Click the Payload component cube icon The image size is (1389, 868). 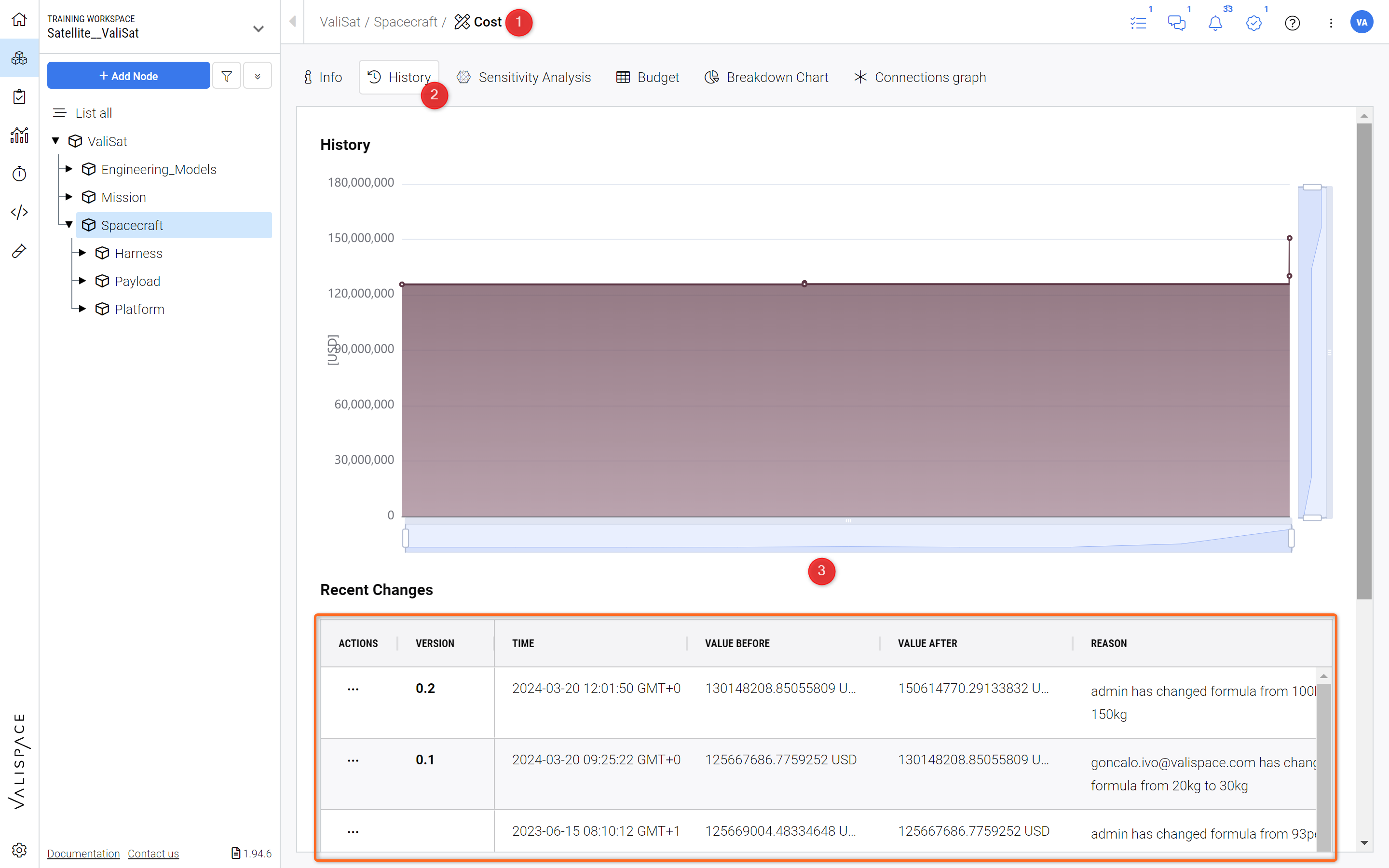[102, 281]
